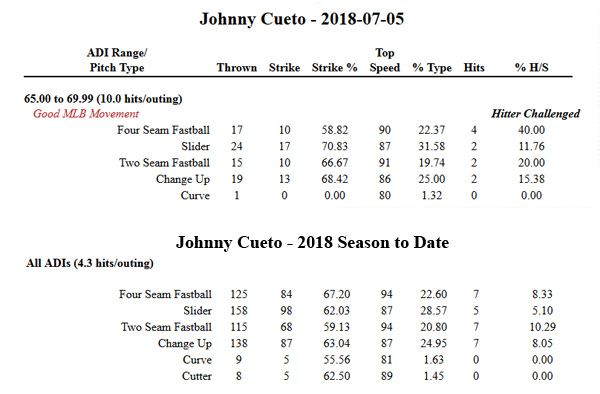Click the 70.83 strike percentage value
The height and width of the screenshot is (394, 600).
coord(334,147)
